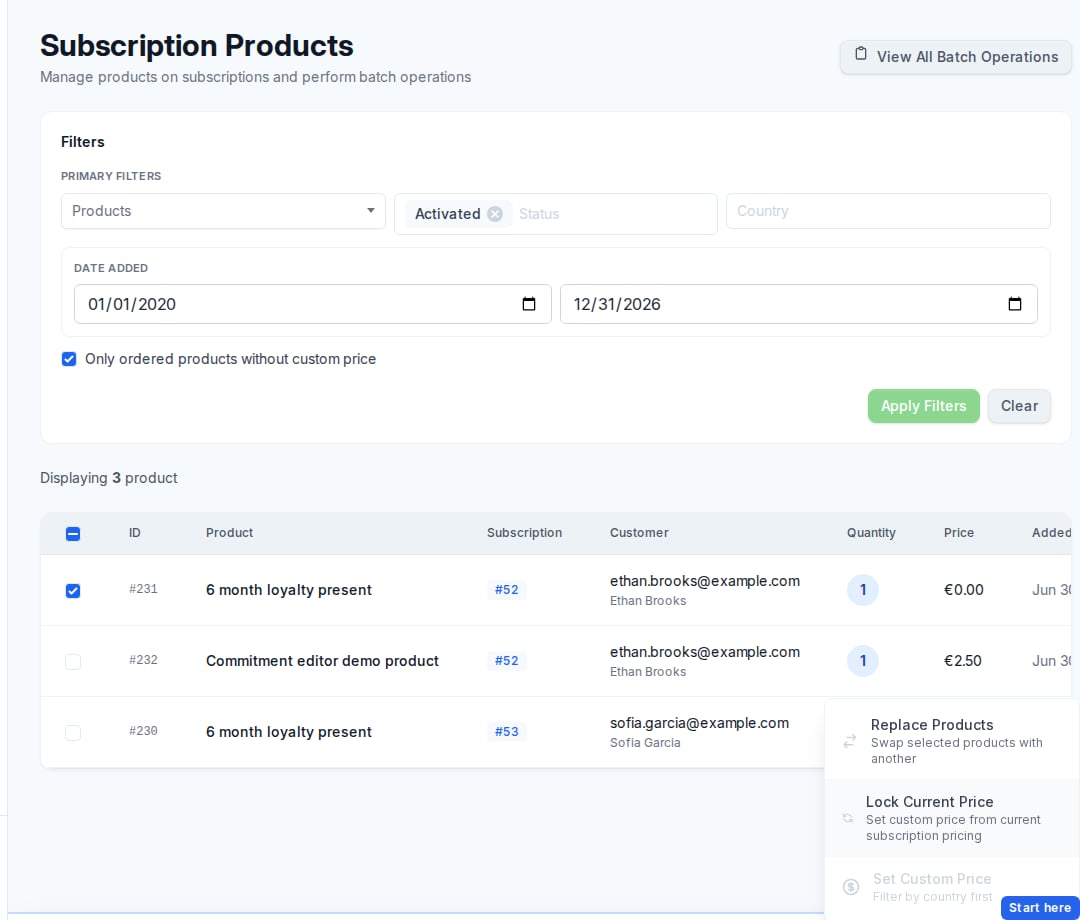Open View All Batch Operations
The image size is (1080, 920).
[x=955, y=56]
